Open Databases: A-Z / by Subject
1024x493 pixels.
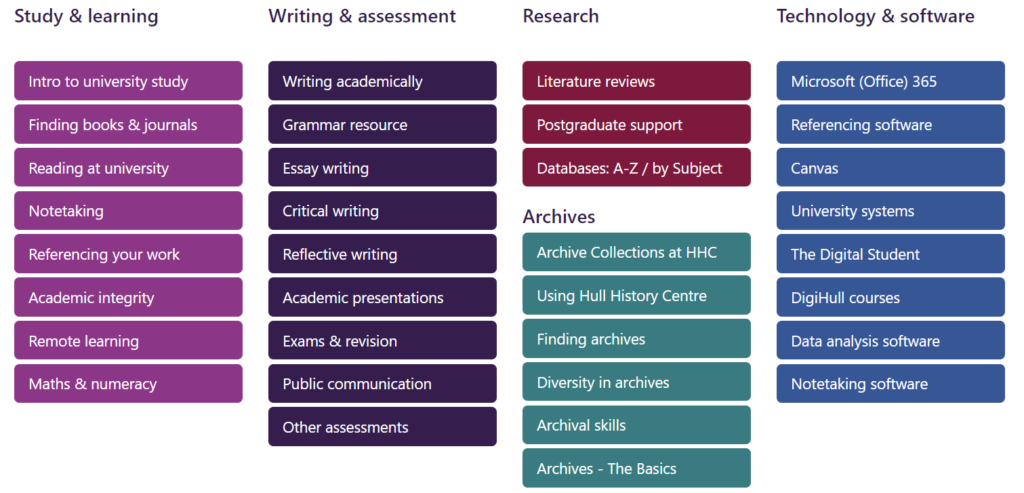click(x=637, y=168)
